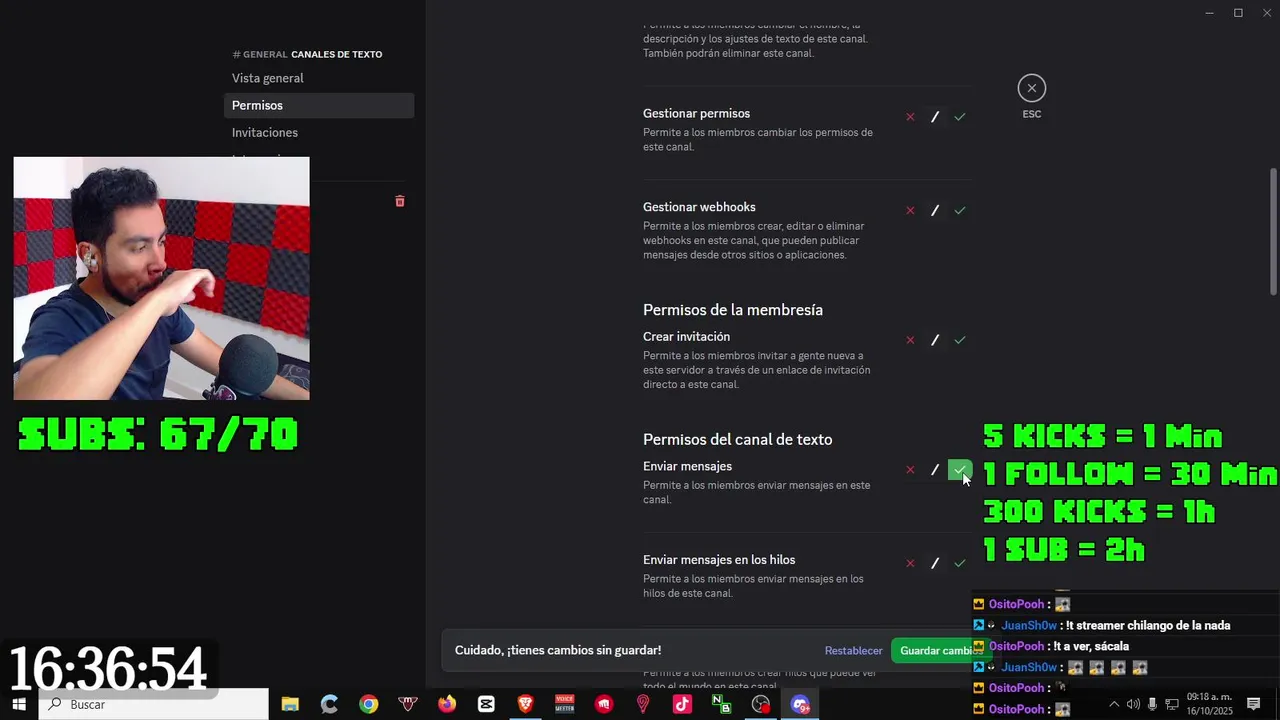Expand the hidden system tray icons chevron
Screen dimensions: 1280x720
[x=1114, y=704]
